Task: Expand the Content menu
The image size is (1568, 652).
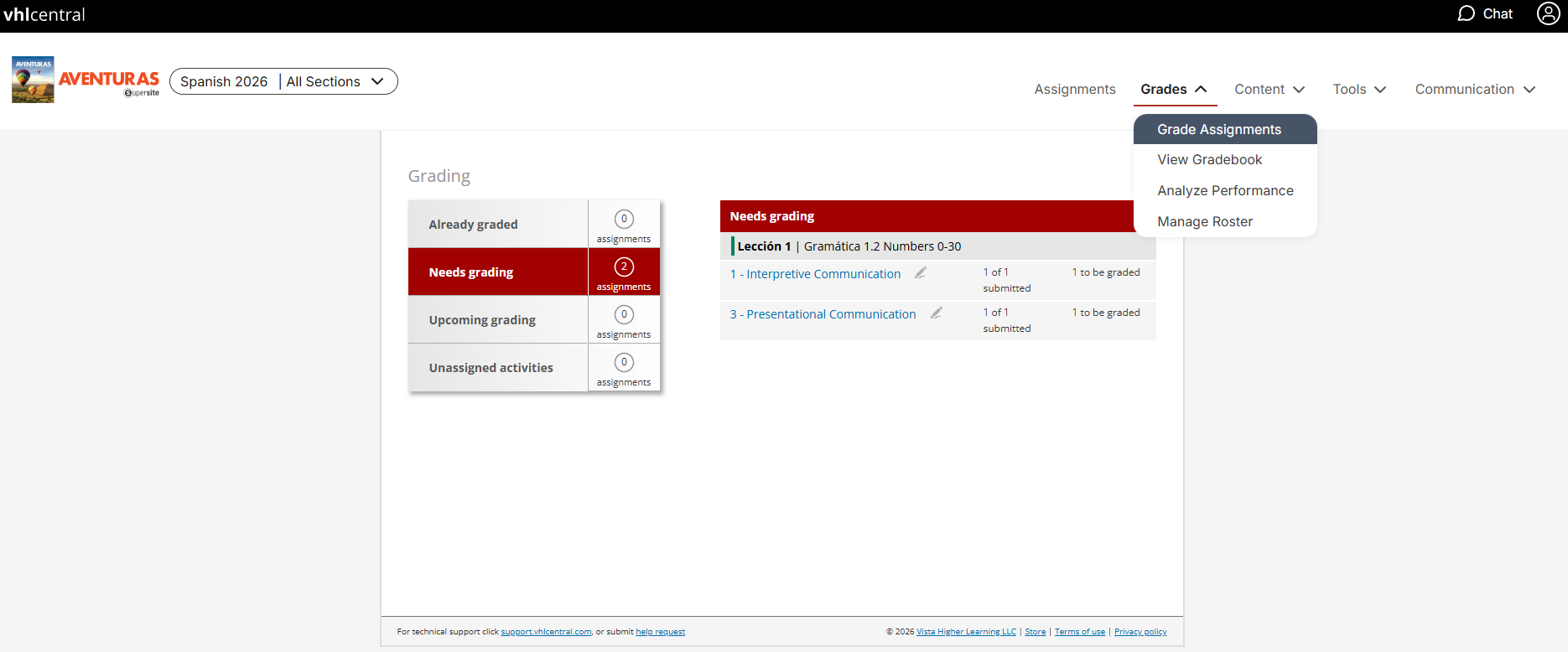Action: pos(1269,89)
